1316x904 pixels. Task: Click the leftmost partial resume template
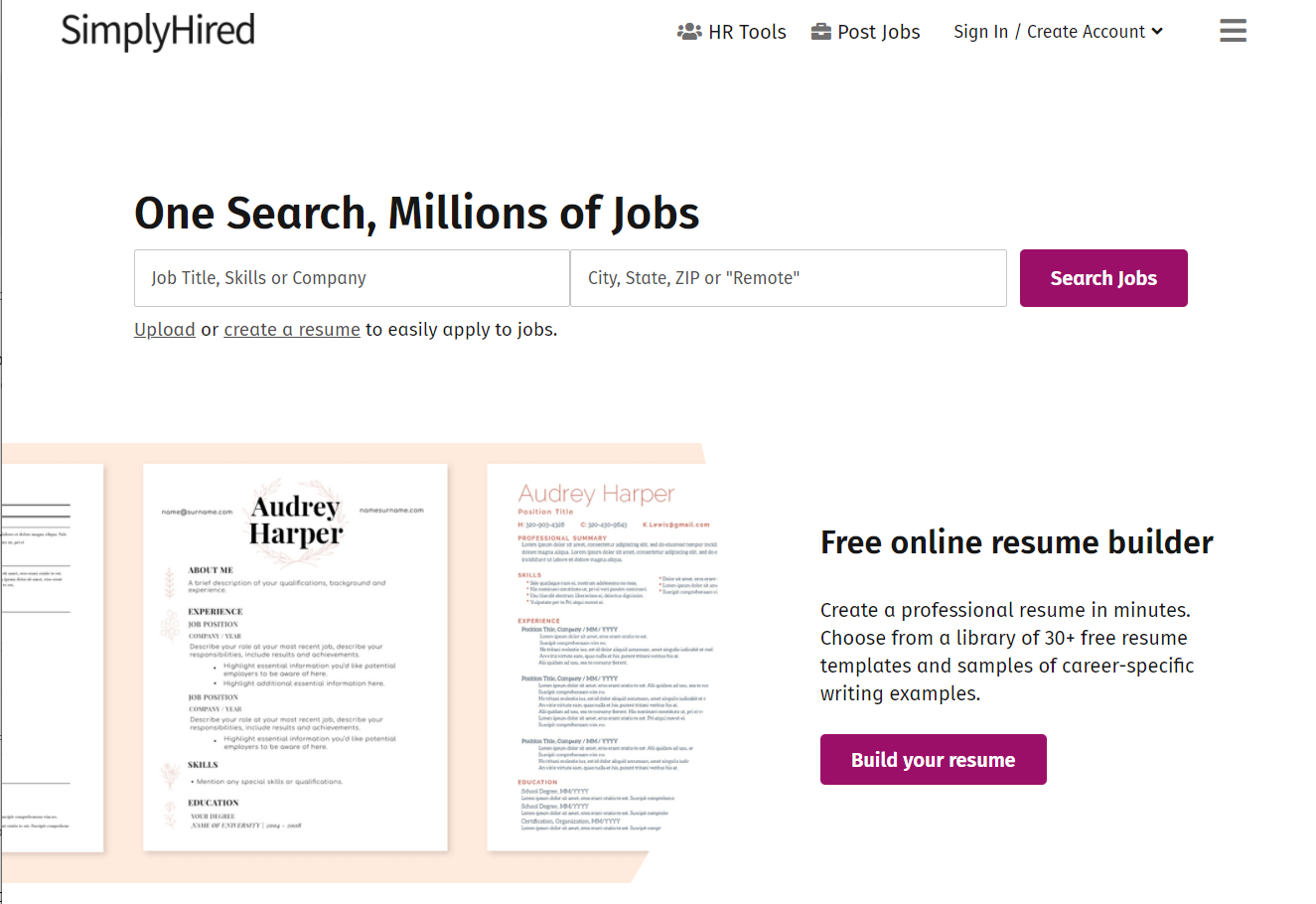pyautogui.click(x=50, y=656)
